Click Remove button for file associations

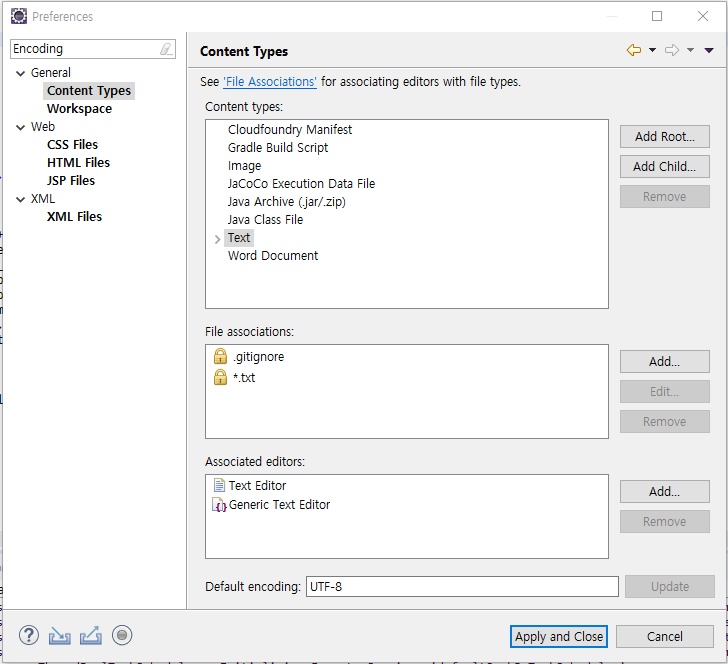tap(665, 422)
